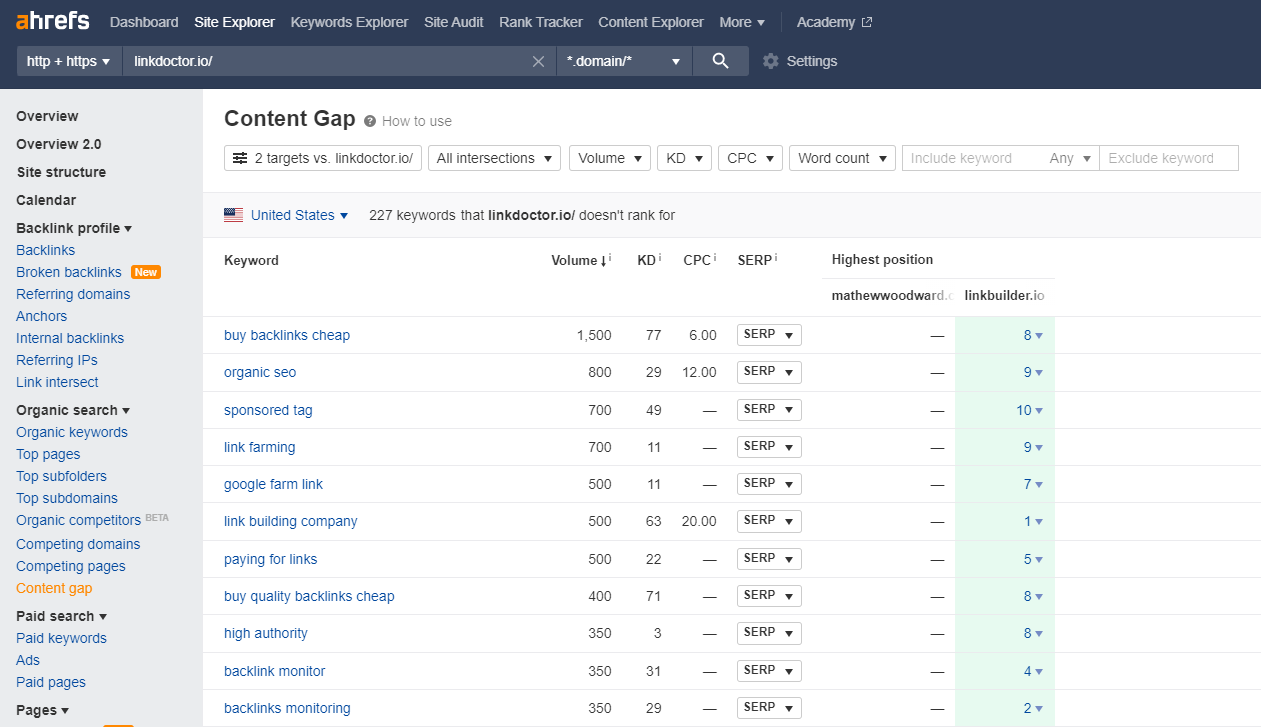Open Rank Tracker
1261x727 pixels.
[541, 22]
